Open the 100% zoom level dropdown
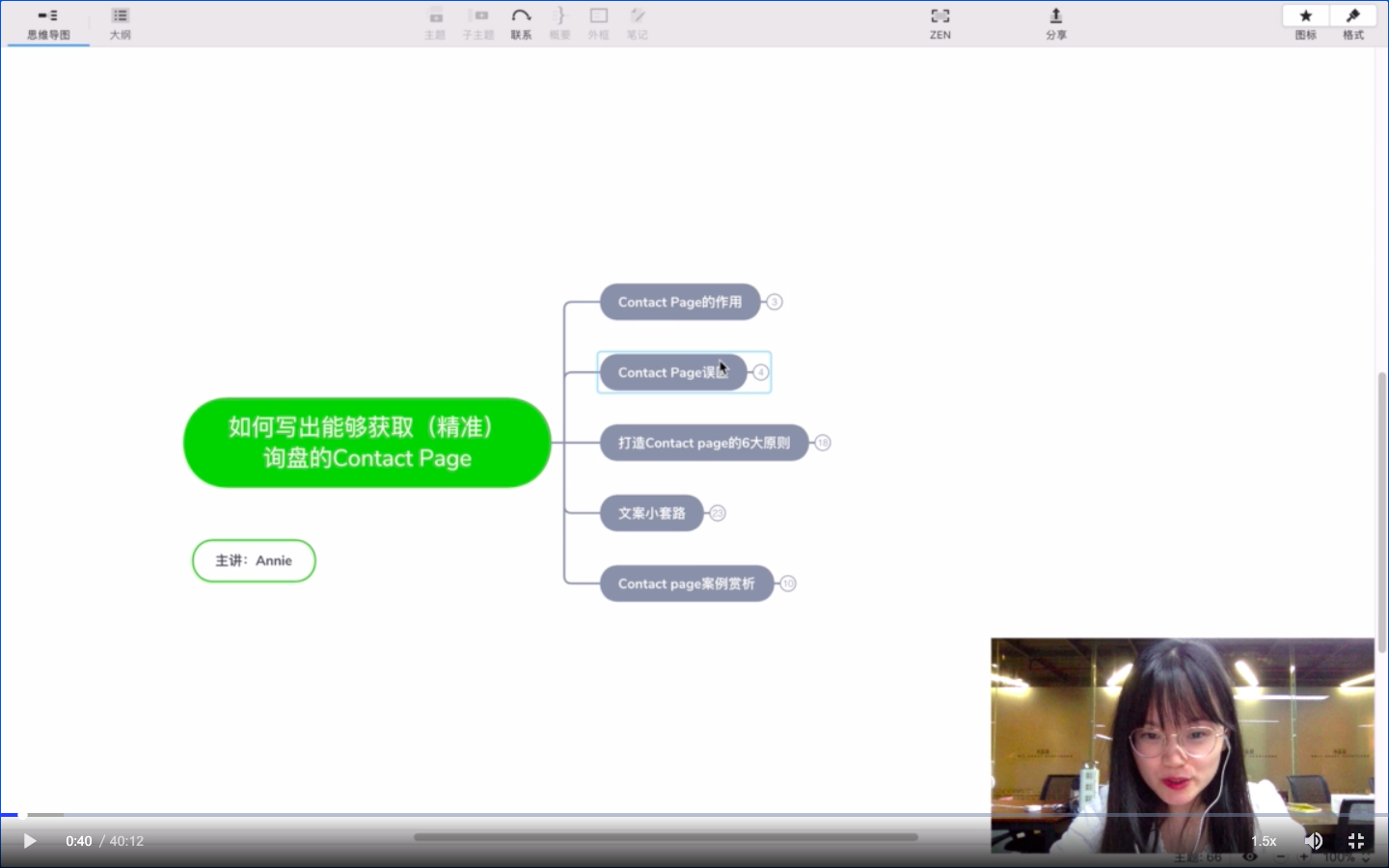The image size is (1389, 868). click(1346, 856)
